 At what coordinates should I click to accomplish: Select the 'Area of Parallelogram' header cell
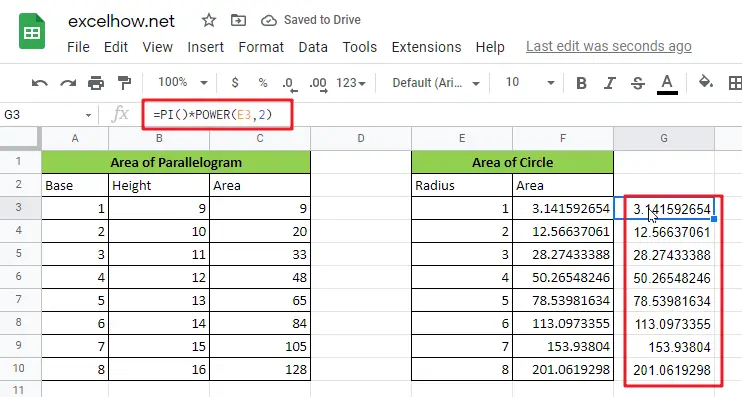[x=176, y=162]
